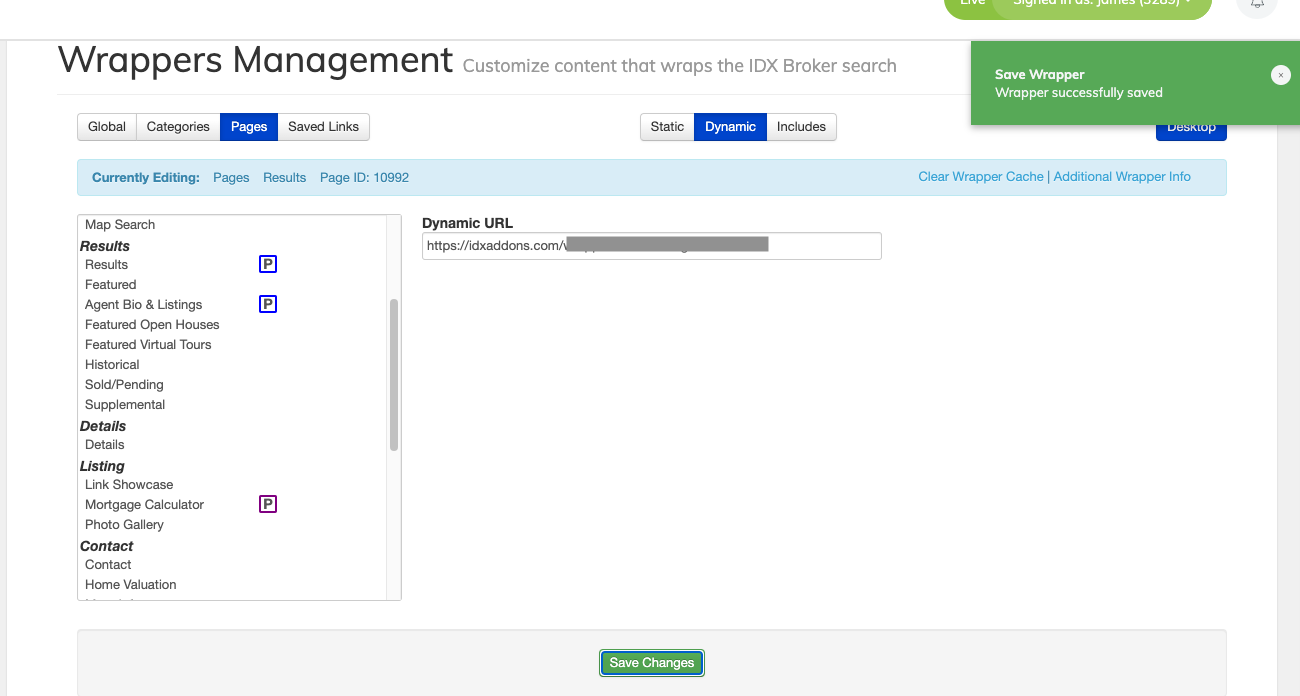The height and width of the screenshot is (696, 1300).
Task: Dismiss the Save Wrapper notification
Action: [x=1280, y=75]
